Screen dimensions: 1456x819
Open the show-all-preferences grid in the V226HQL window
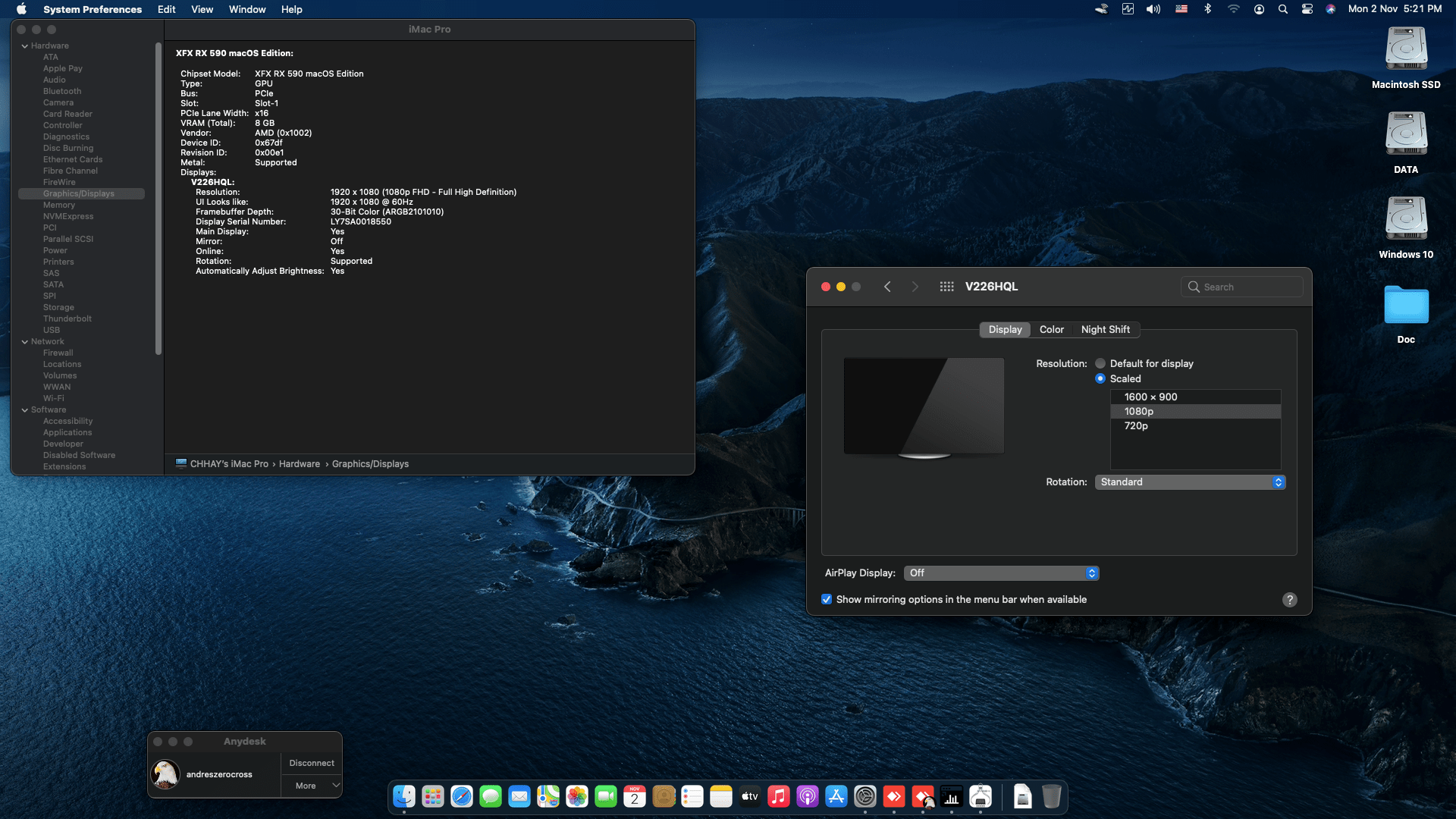click(x=946, y=287)
